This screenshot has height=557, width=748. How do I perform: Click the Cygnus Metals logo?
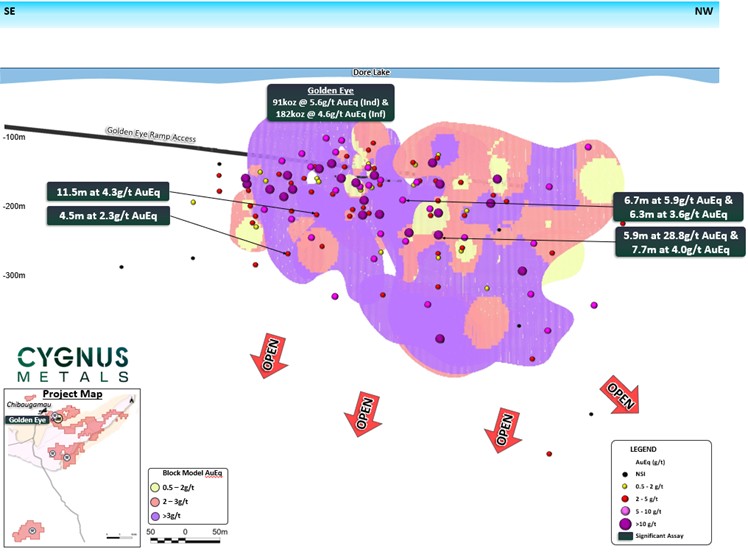(x=71, y=363)
